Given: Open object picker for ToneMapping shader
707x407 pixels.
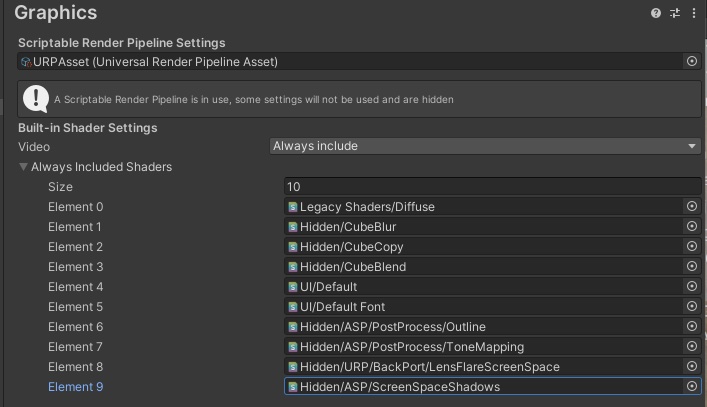Looking at the screenshot, I should [x=691, y=346].
